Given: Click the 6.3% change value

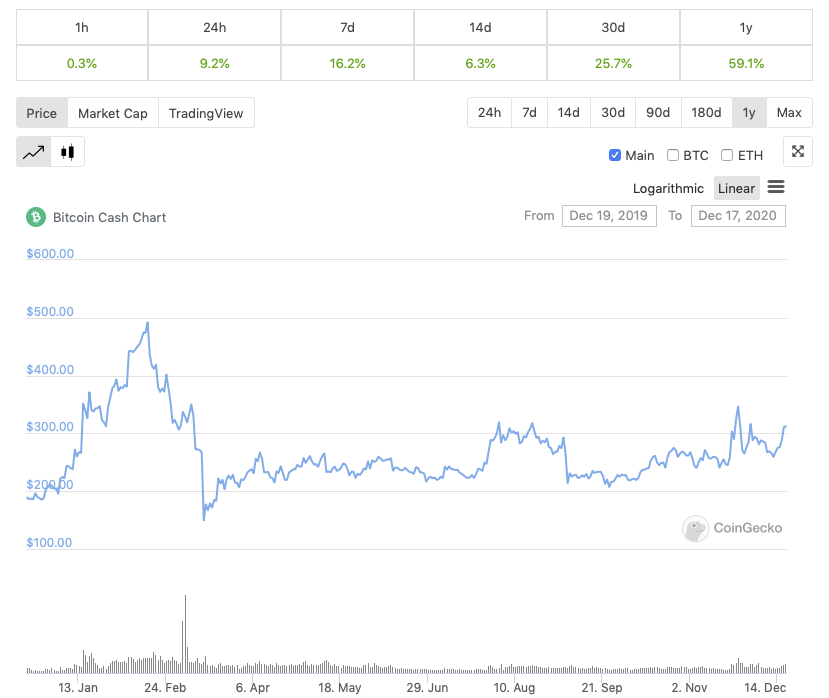Looking at the screenshot, I should [480, 63].
